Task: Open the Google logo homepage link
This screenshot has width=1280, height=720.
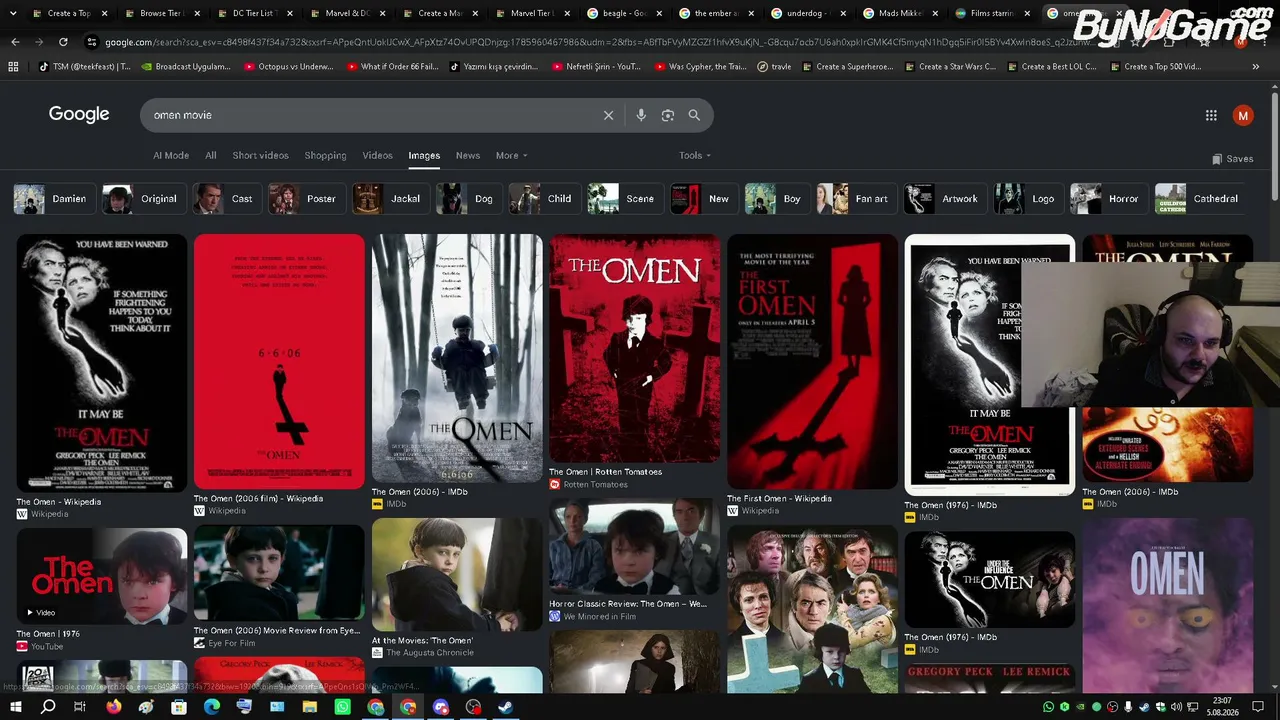Action: tap(79, 114)
